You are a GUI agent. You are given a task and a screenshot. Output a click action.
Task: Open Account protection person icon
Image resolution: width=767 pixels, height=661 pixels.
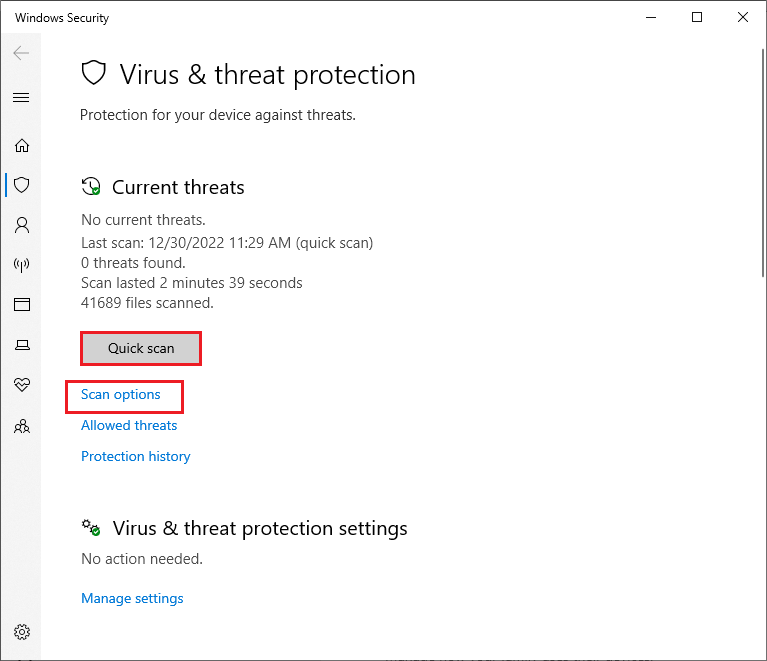click(22, 225)
